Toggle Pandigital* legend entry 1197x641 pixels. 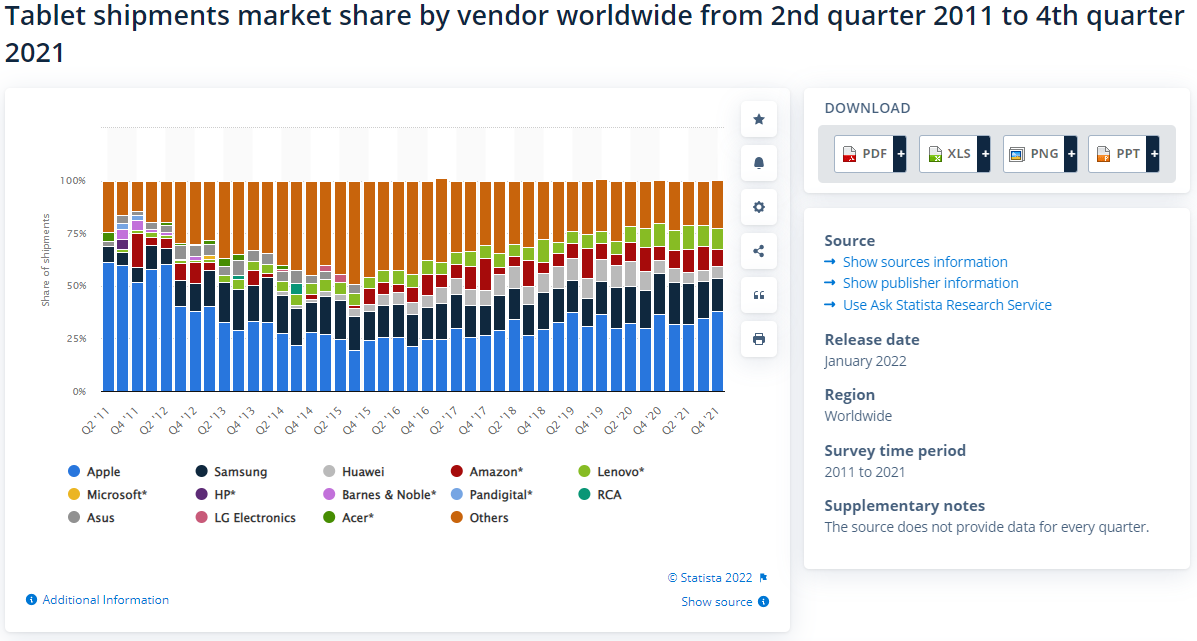pos(492,494)
